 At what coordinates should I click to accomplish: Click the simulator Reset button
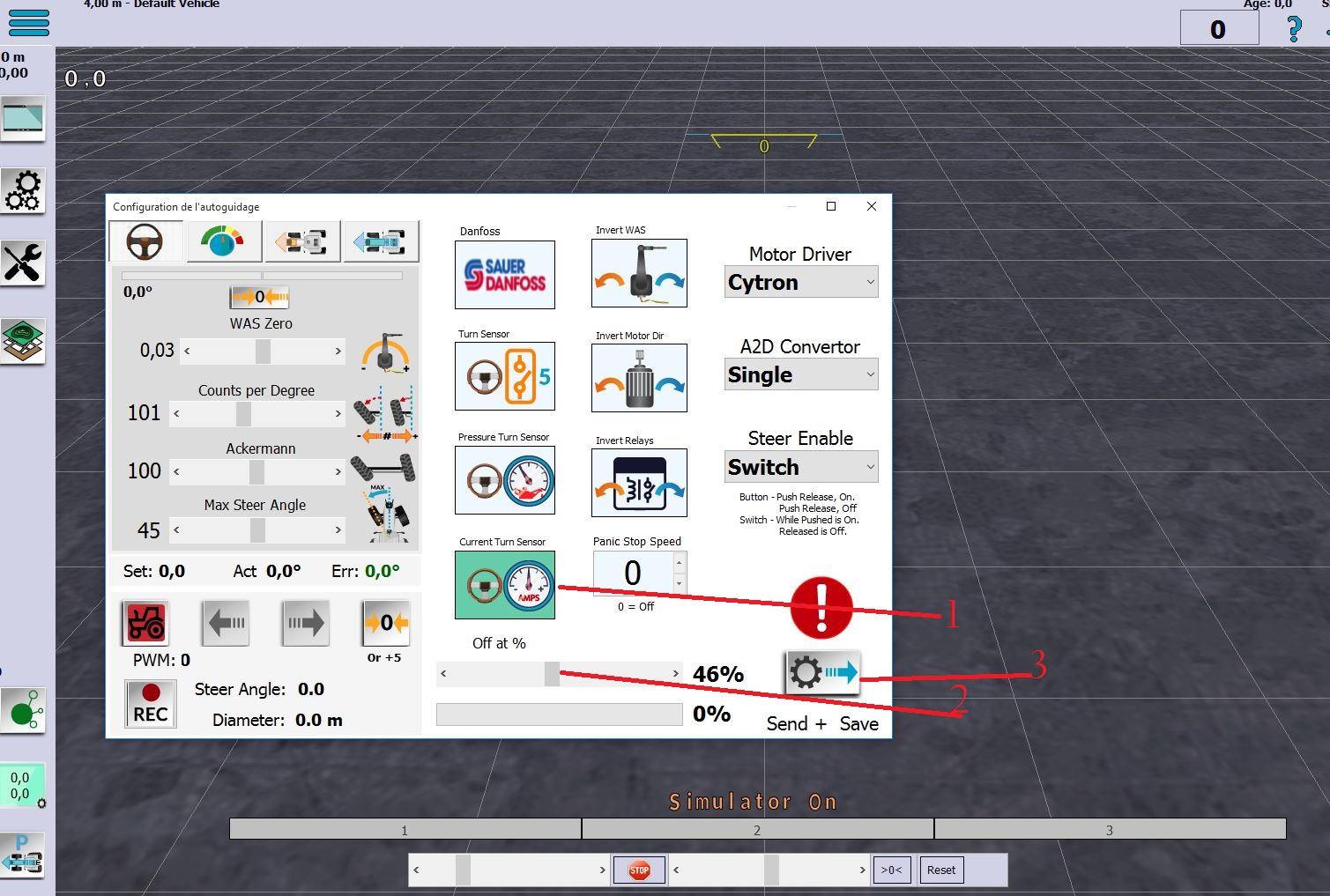click(940, 870)
